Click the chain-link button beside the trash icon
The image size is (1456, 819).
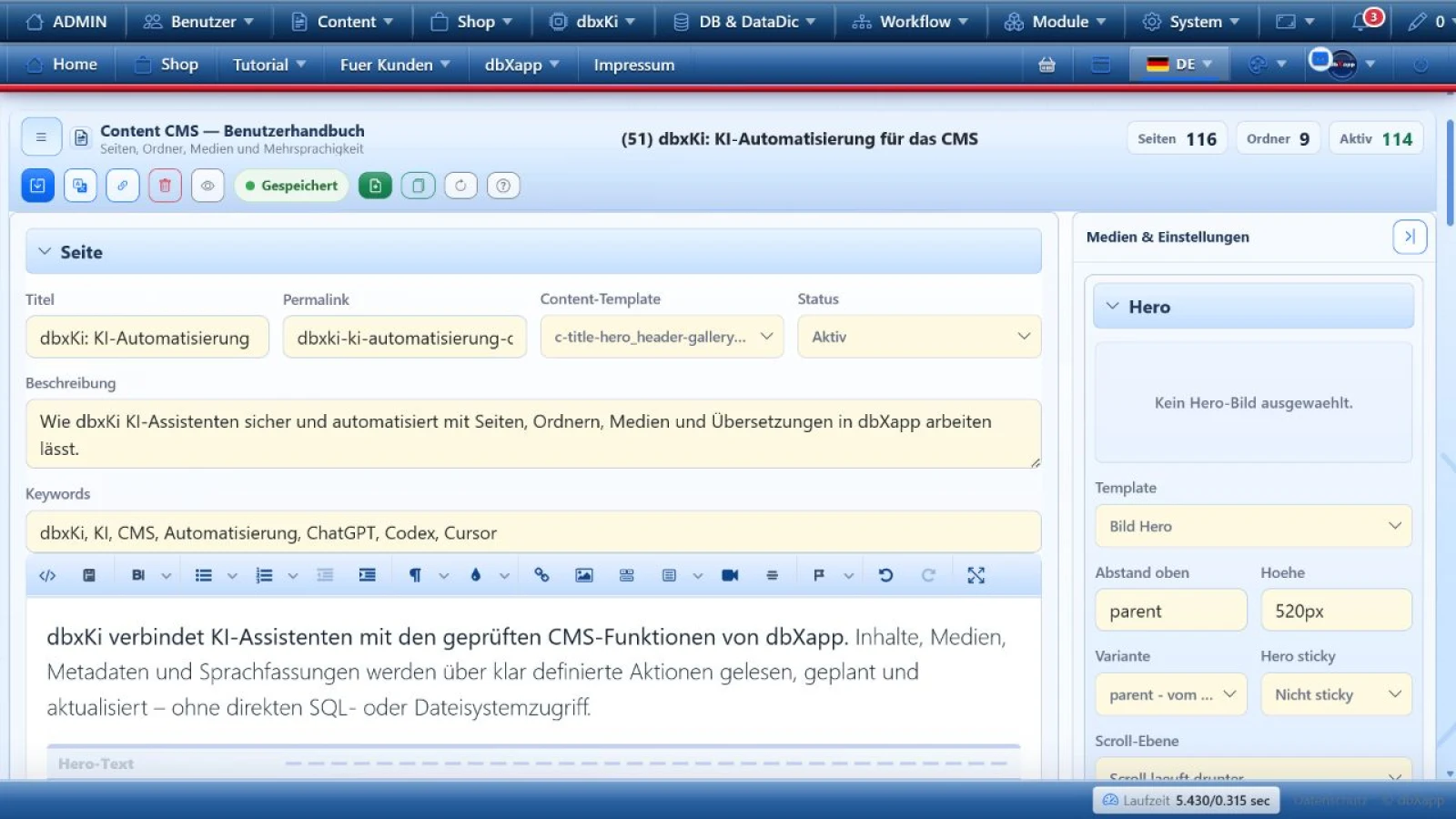(x=122, y=186)
